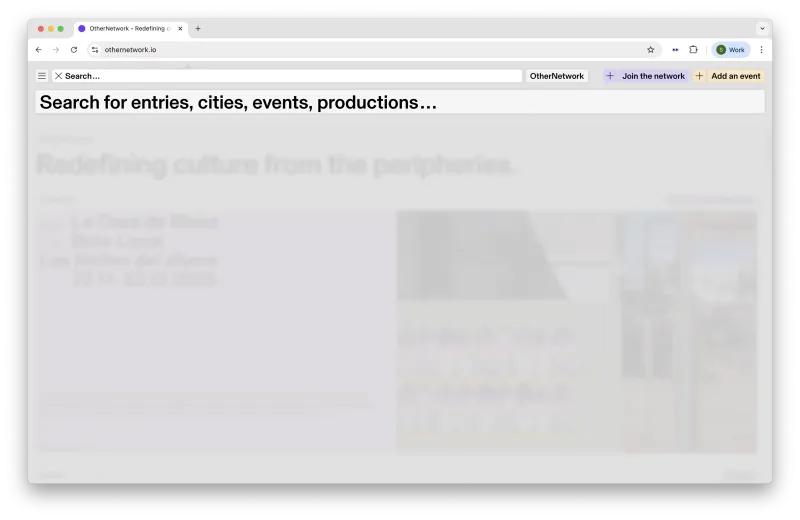Screen dimensions: 800x520
Task: Reload the othernetwork.io page
Action: [x=74, y=49]
